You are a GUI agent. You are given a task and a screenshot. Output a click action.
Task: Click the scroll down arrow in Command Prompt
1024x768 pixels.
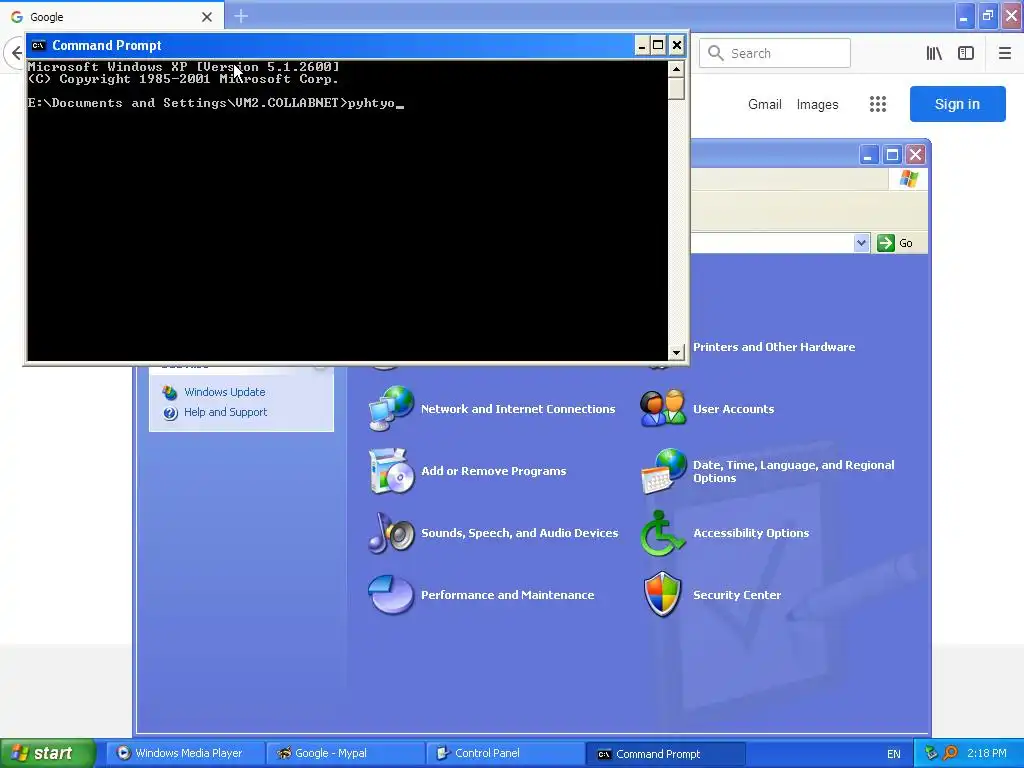tap(677, 353)
